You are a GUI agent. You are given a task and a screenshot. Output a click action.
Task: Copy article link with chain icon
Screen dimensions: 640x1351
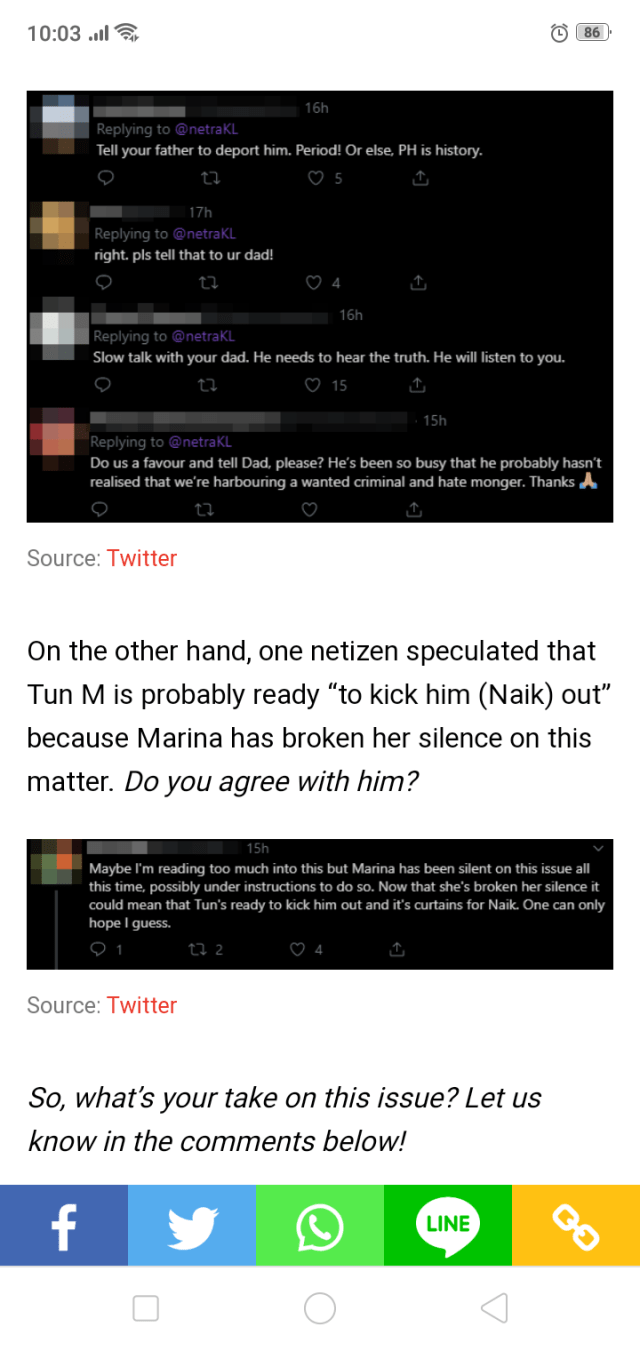576,1225
